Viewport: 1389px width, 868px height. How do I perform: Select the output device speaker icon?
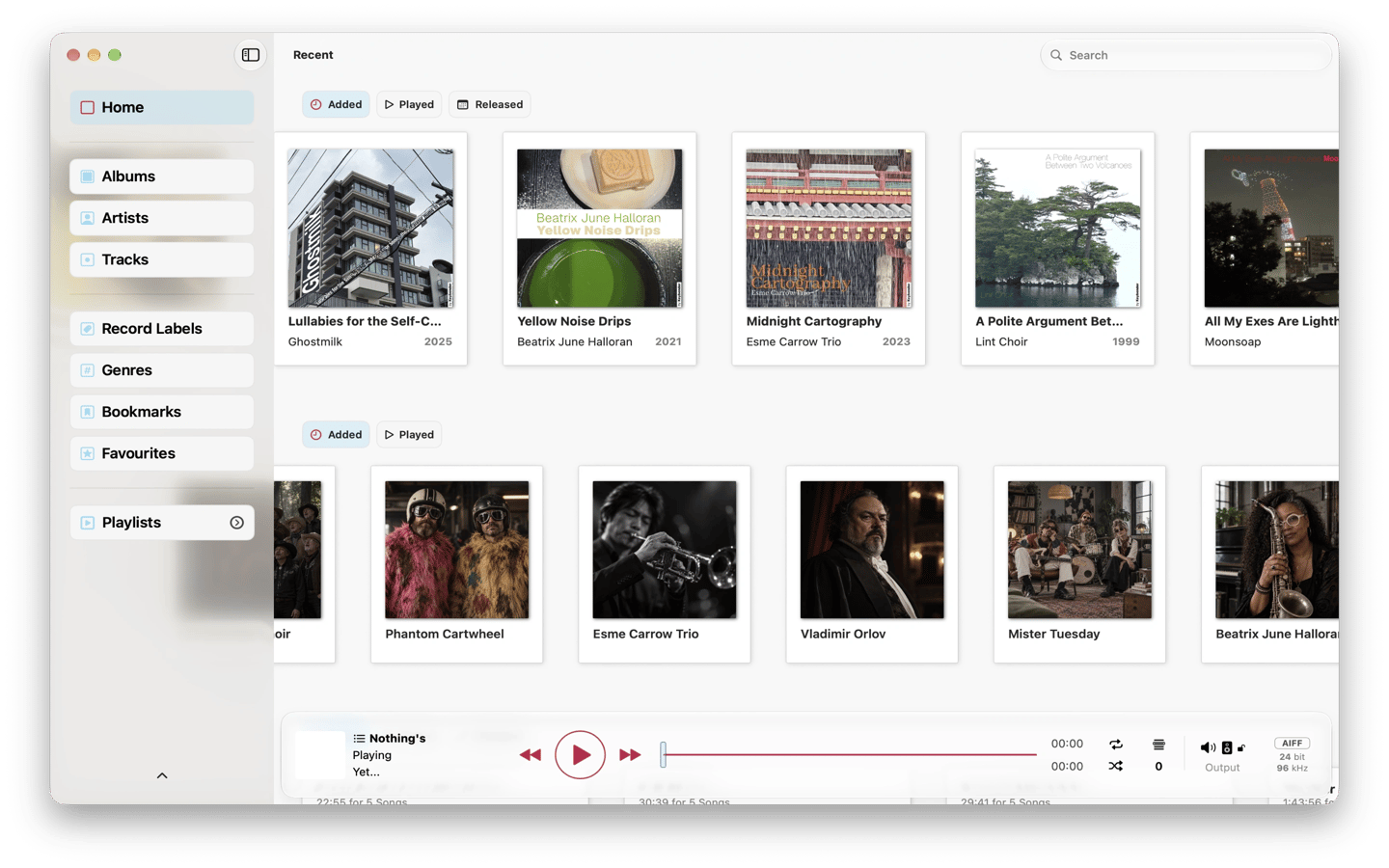pos(1227,747)
